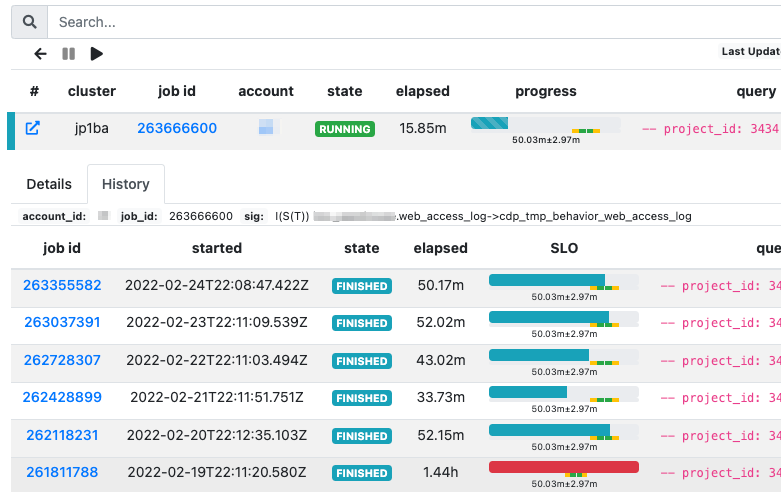Click the search magnifier icon
This screenshot has height=492, width=781.
[x=29, y=21]
